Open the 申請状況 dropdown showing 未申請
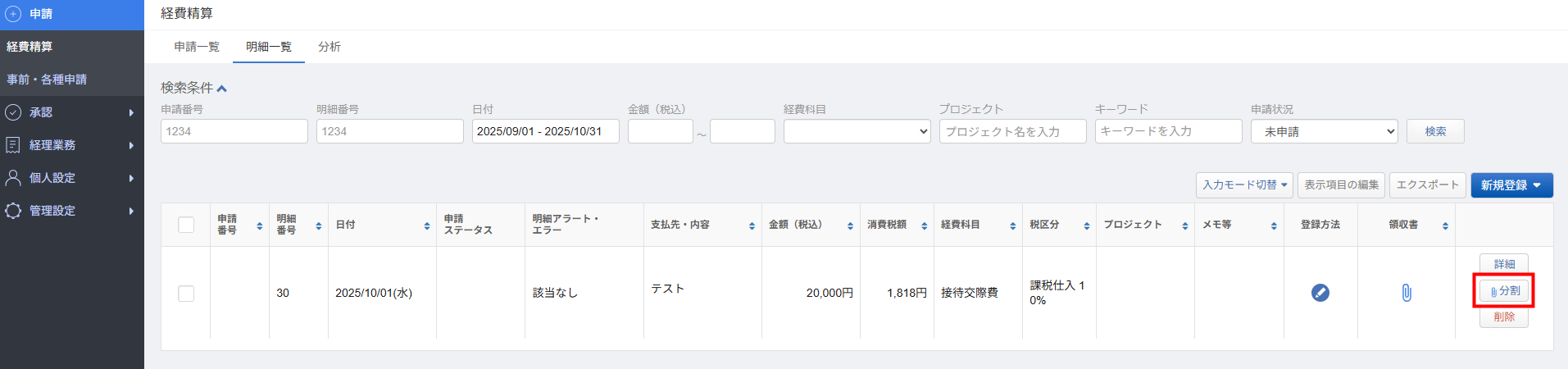The image size is (1568, 369). [1324, 131]
